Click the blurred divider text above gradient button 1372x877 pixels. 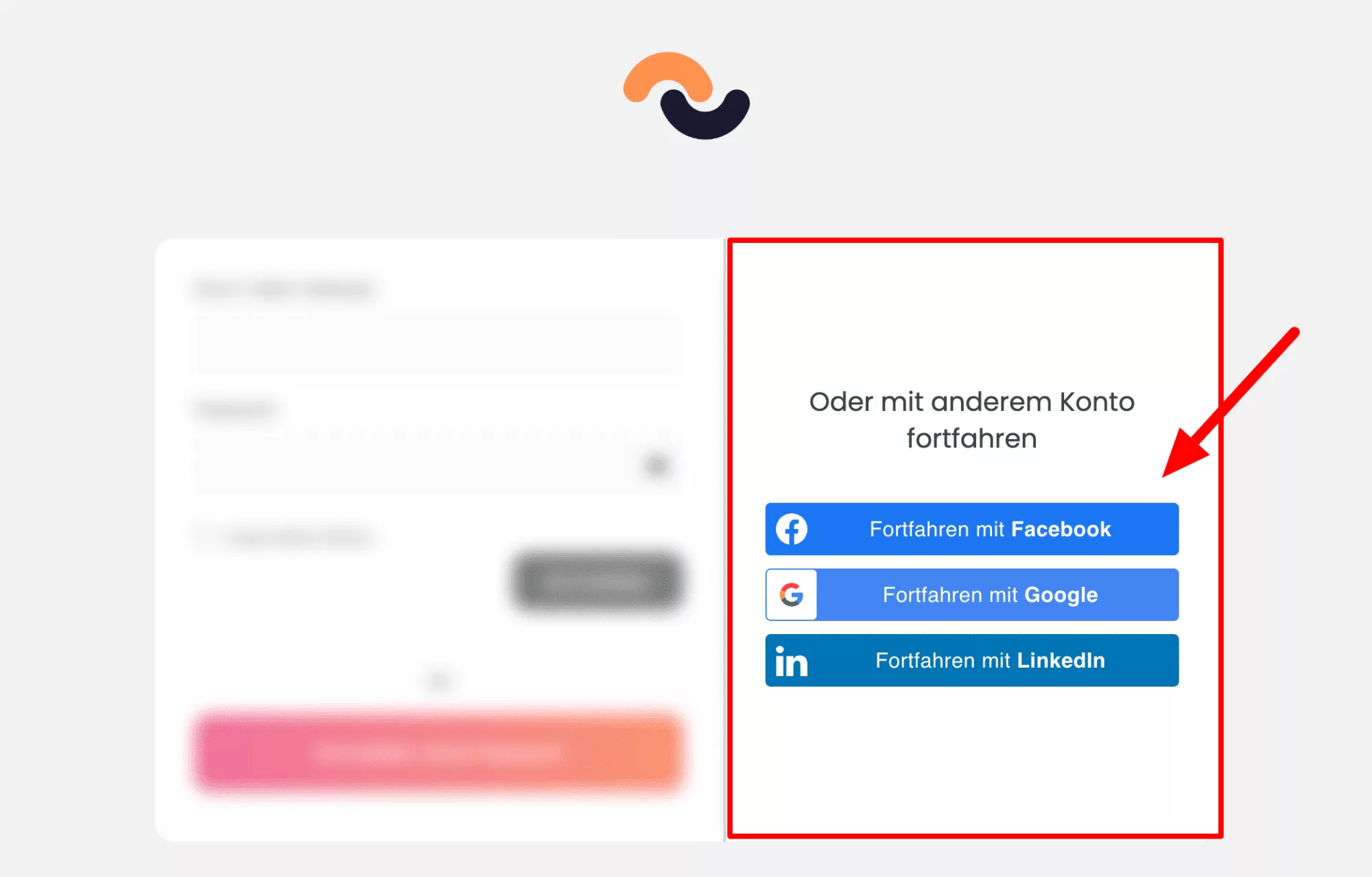pos(439,680)
